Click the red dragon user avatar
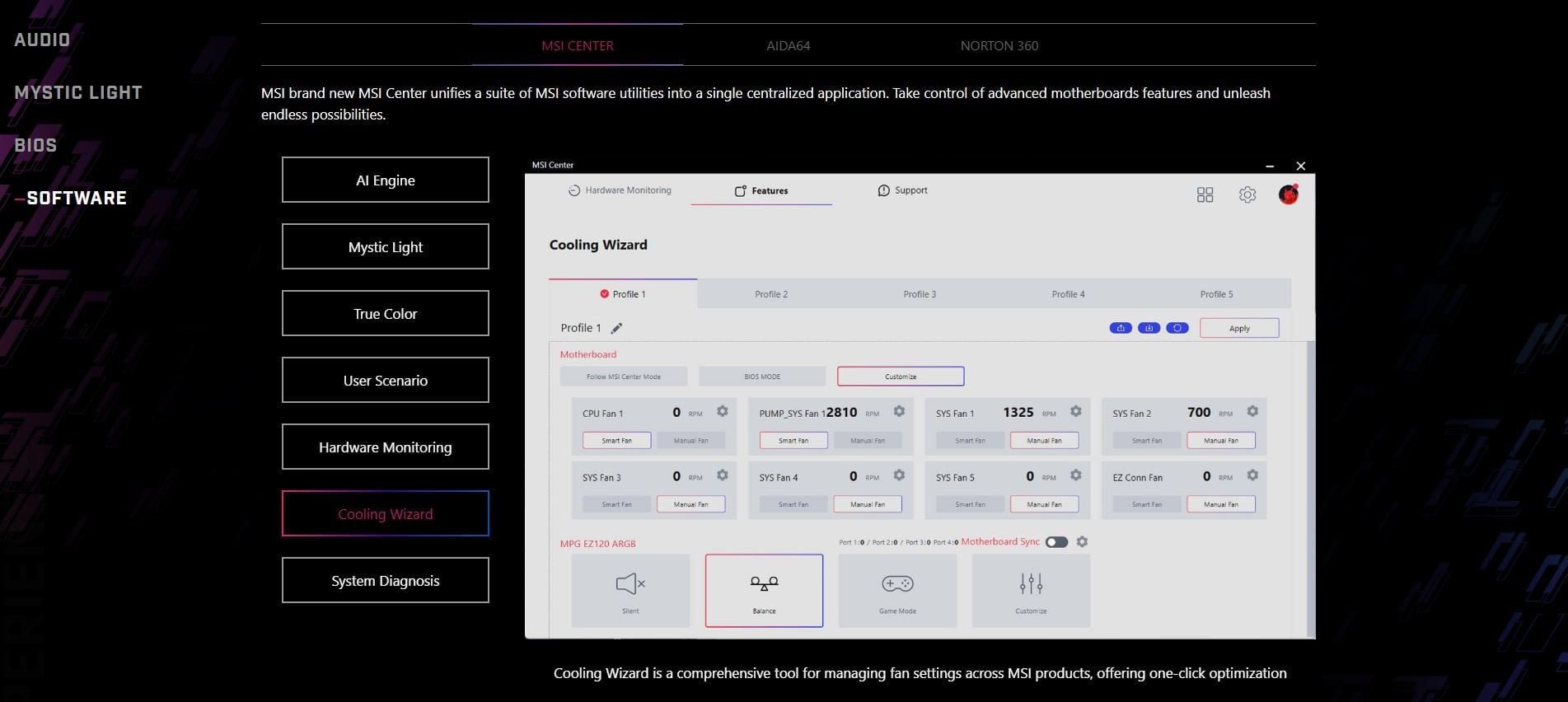Image resolution: width=1568 pixels, height=702 pixels. click(x=1288, y=194)
